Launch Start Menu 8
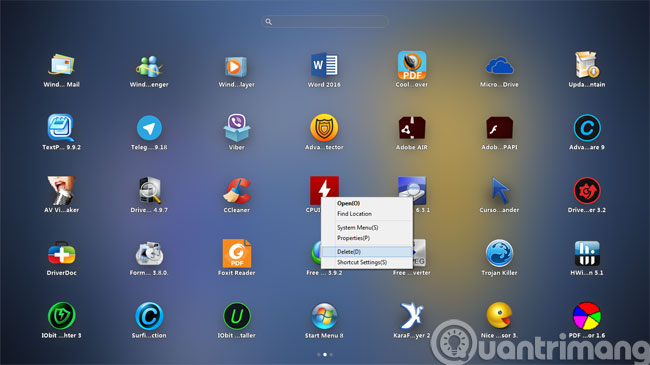The width and height of the screenshot is (650, 365). [x=324, y=316]
